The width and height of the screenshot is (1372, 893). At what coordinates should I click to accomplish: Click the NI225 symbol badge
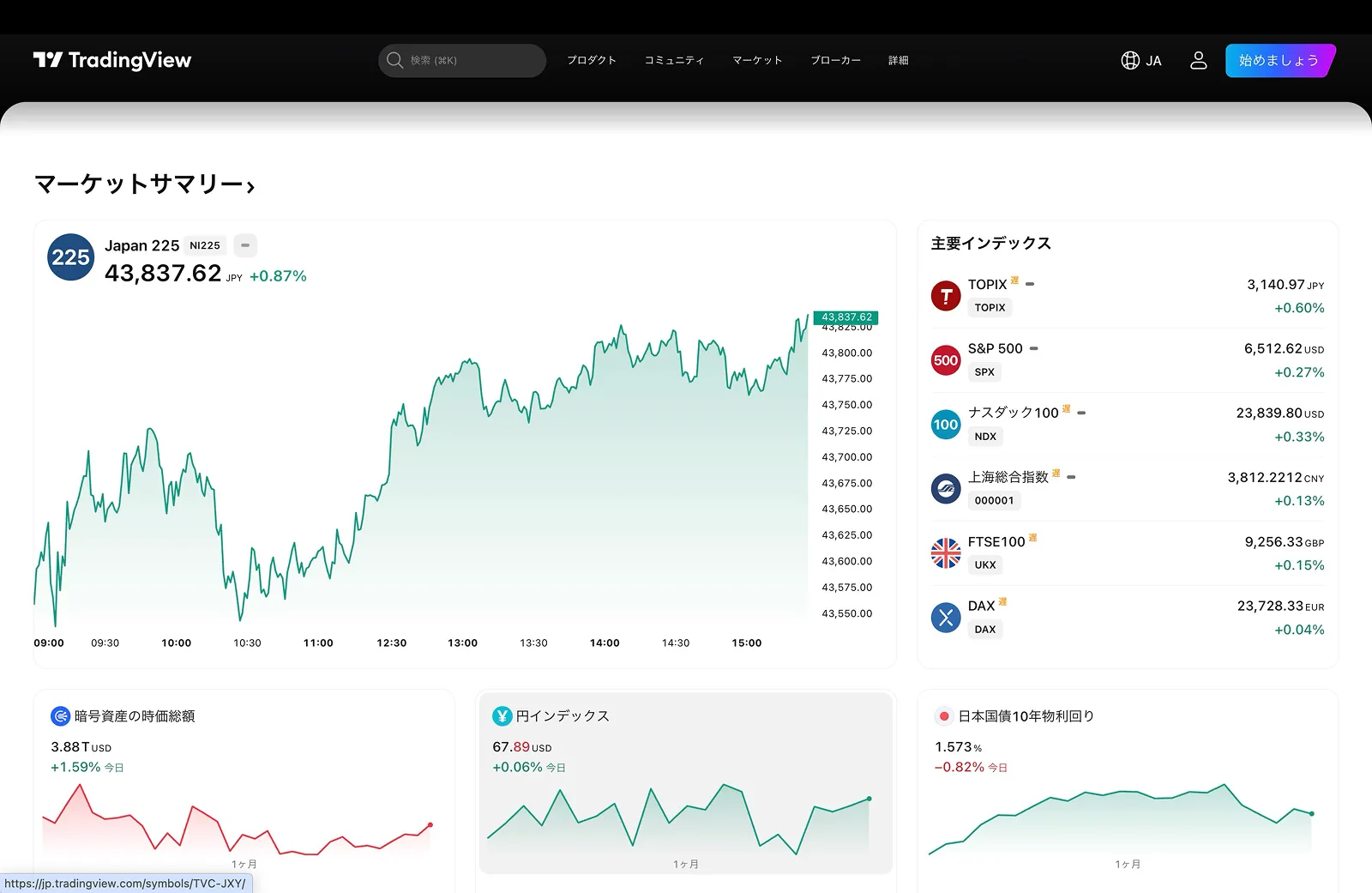204,245
